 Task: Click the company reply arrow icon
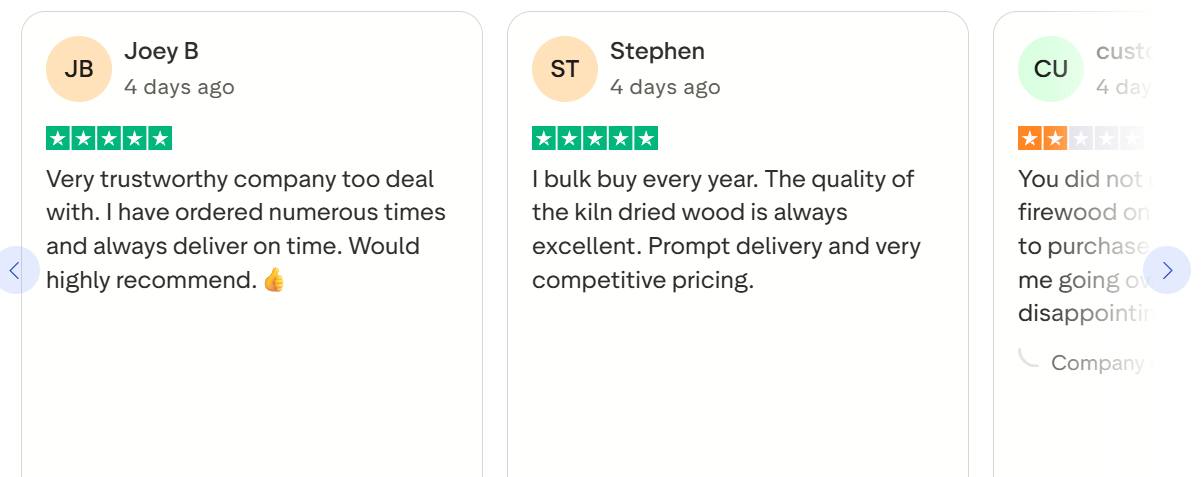(x=1028, y=358)
